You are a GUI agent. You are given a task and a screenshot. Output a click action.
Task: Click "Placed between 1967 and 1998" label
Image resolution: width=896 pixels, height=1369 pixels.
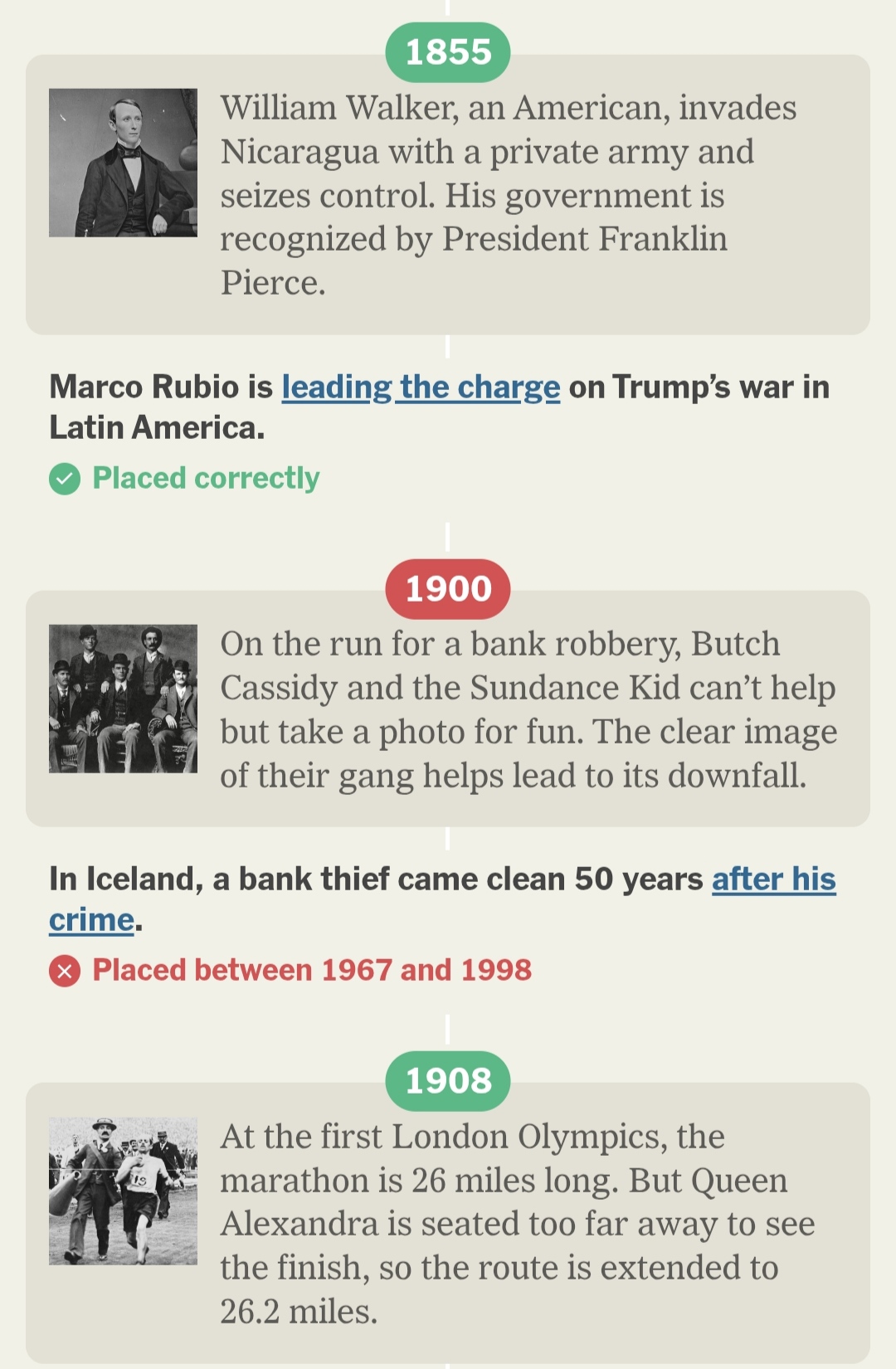pos(312,971)
